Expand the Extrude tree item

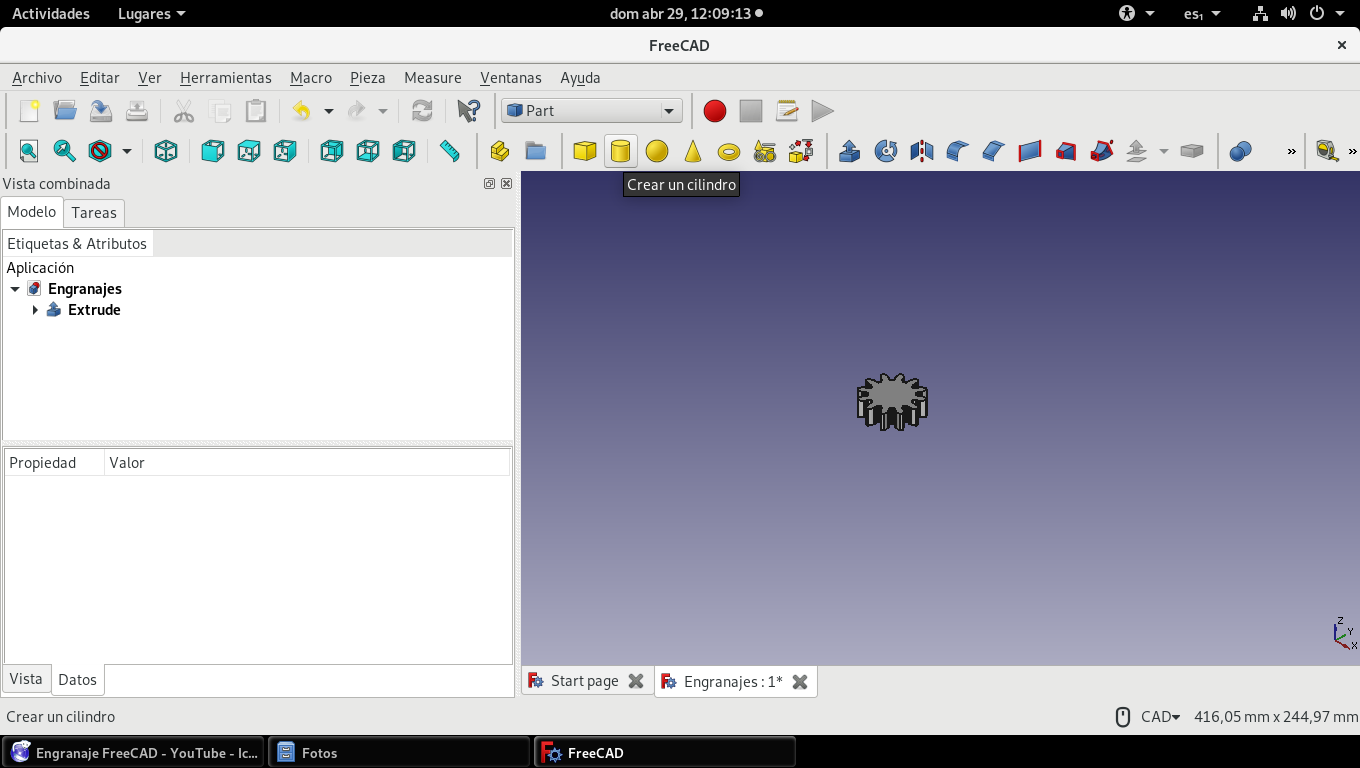(35, 310)
